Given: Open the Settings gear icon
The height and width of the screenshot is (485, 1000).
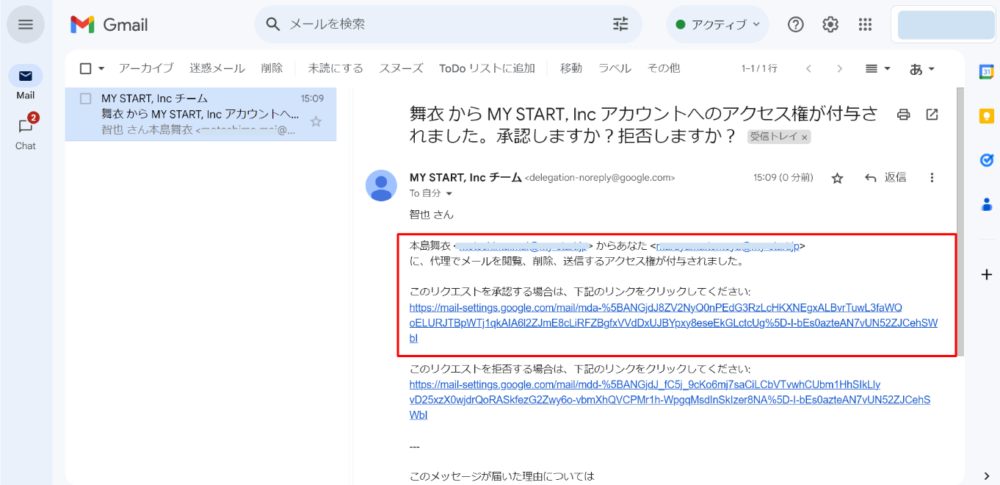Looking at the screenshot, I should [x=830, y=25].
